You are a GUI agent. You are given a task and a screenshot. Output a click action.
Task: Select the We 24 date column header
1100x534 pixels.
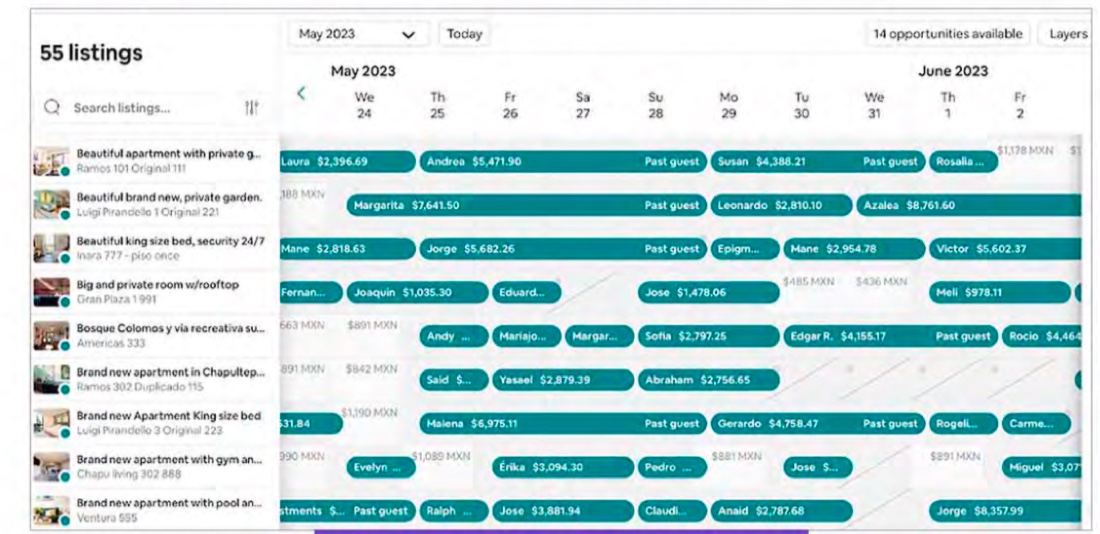coord(364,105)
